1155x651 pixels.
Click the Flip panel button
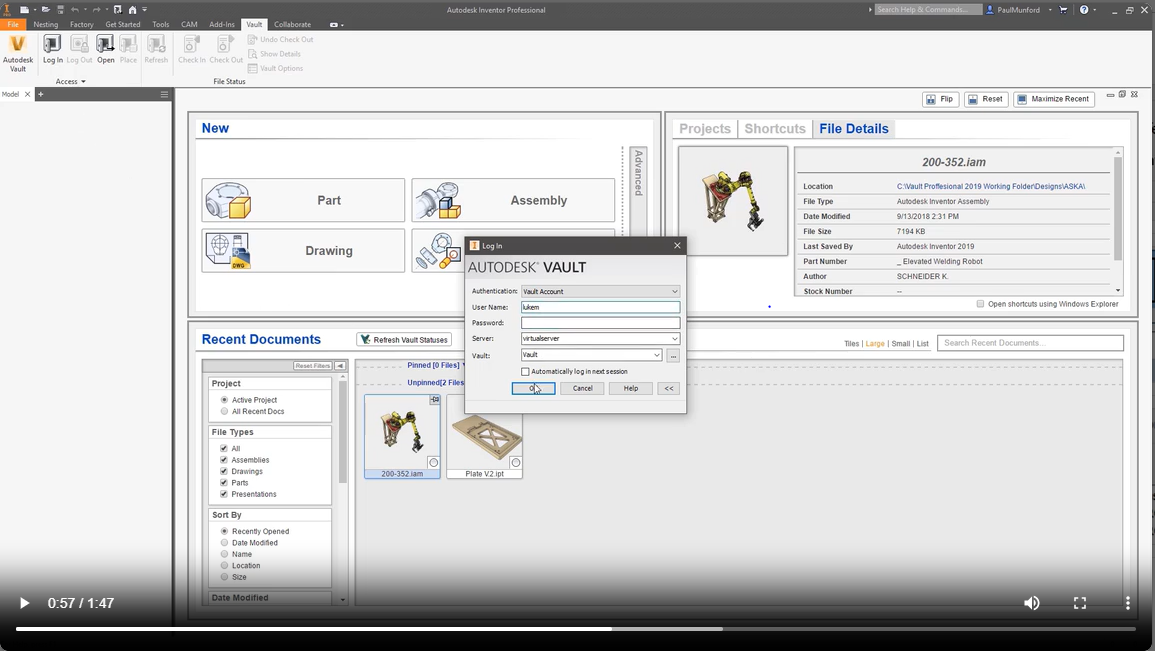click(940, 99)
